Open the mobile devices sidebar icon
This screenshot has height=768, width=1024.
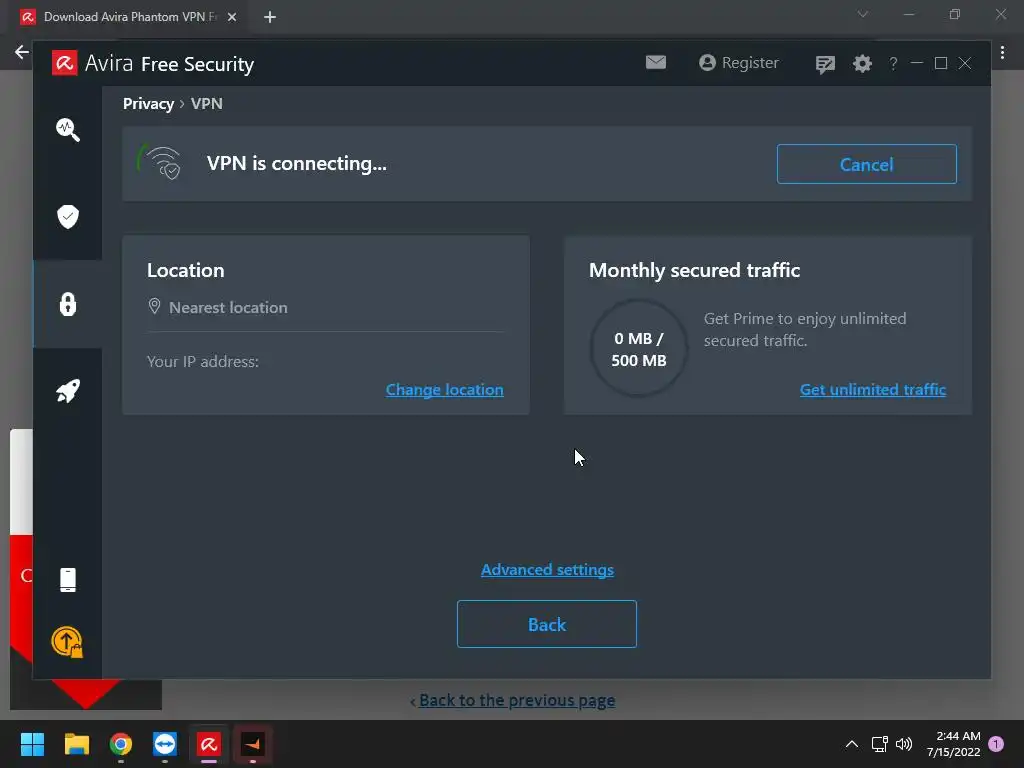[68, 579]
